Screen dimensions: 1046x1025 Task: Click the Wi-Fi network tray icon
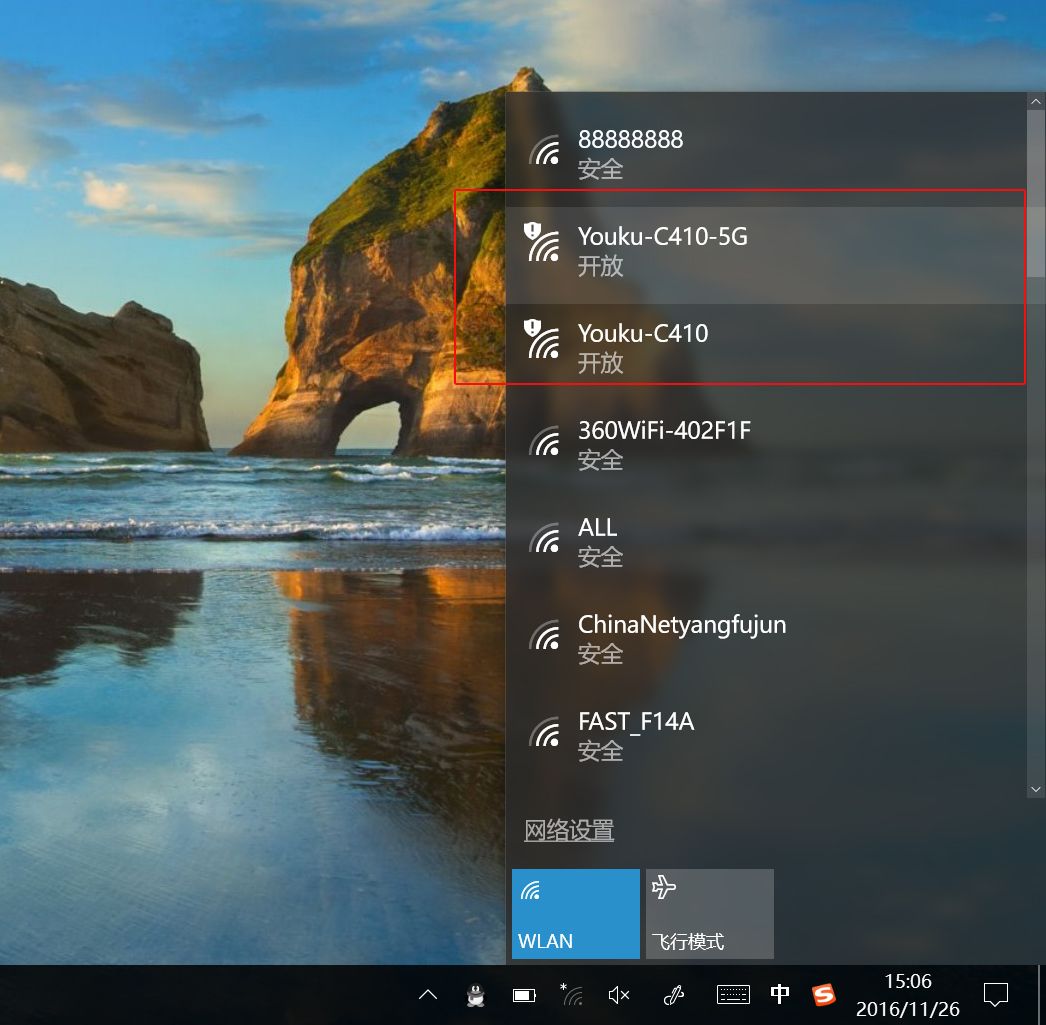[572, 994]
